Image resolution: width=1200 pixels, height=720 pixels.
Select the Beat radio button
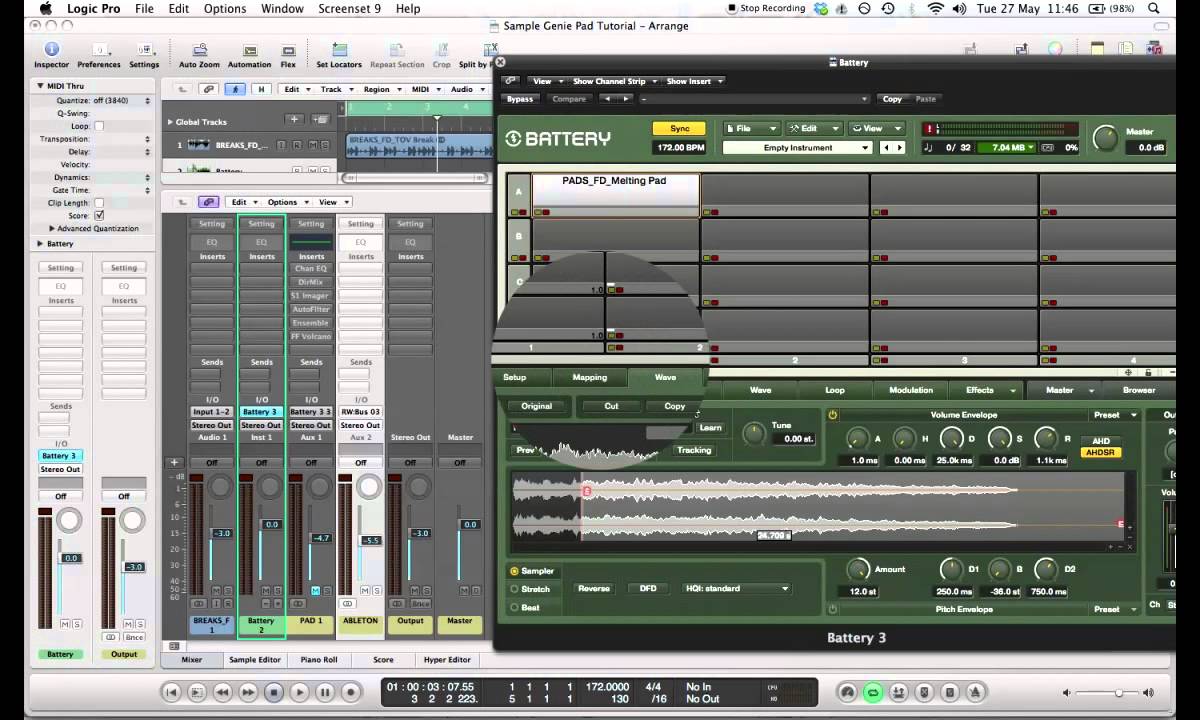[514, 607]
